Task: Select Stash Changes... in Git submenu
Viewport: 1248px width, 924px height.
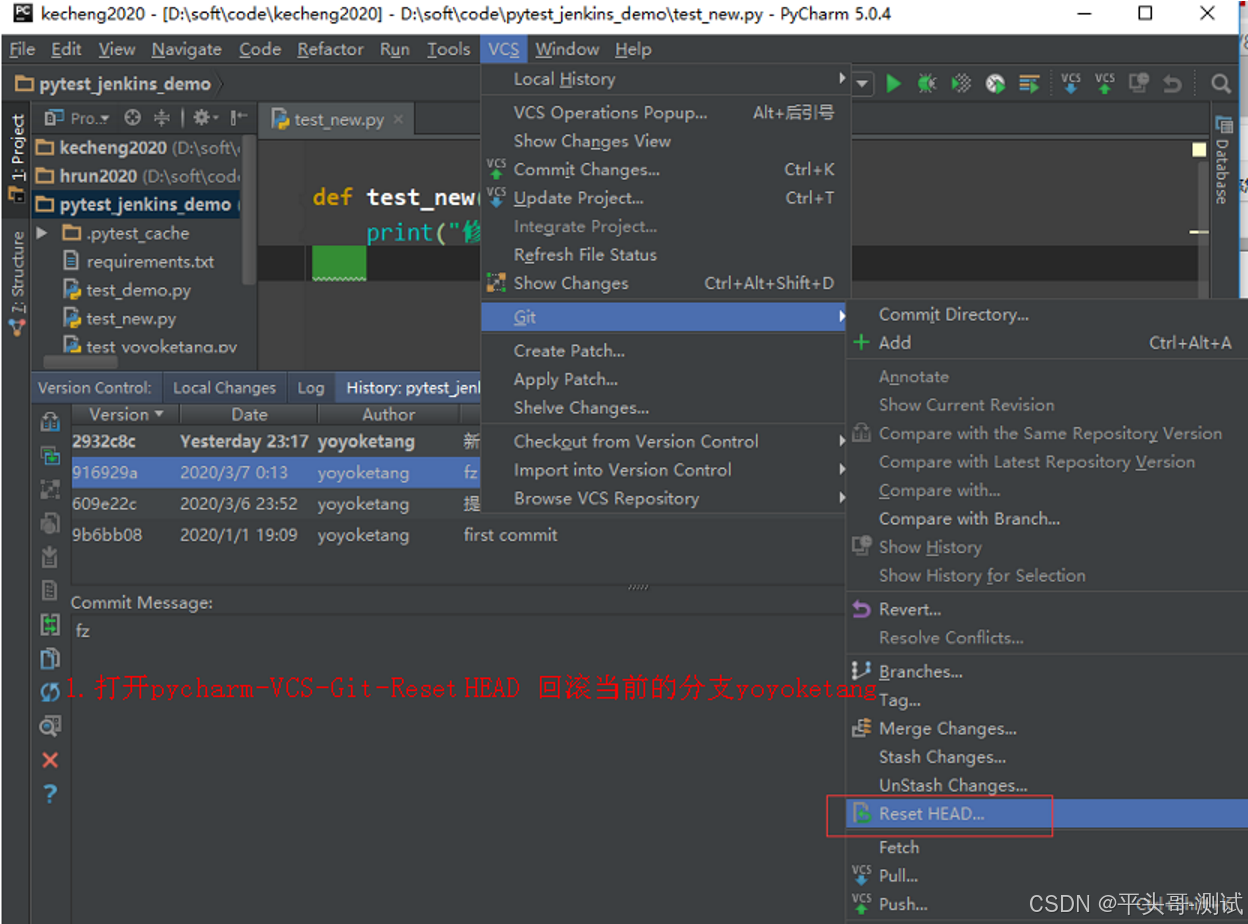Action: (x=1047, y=757)
